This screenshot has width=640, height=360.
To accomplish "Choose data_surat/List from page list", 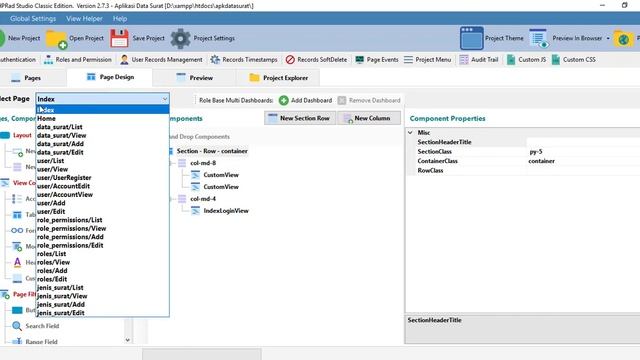I will coord(102,127).
